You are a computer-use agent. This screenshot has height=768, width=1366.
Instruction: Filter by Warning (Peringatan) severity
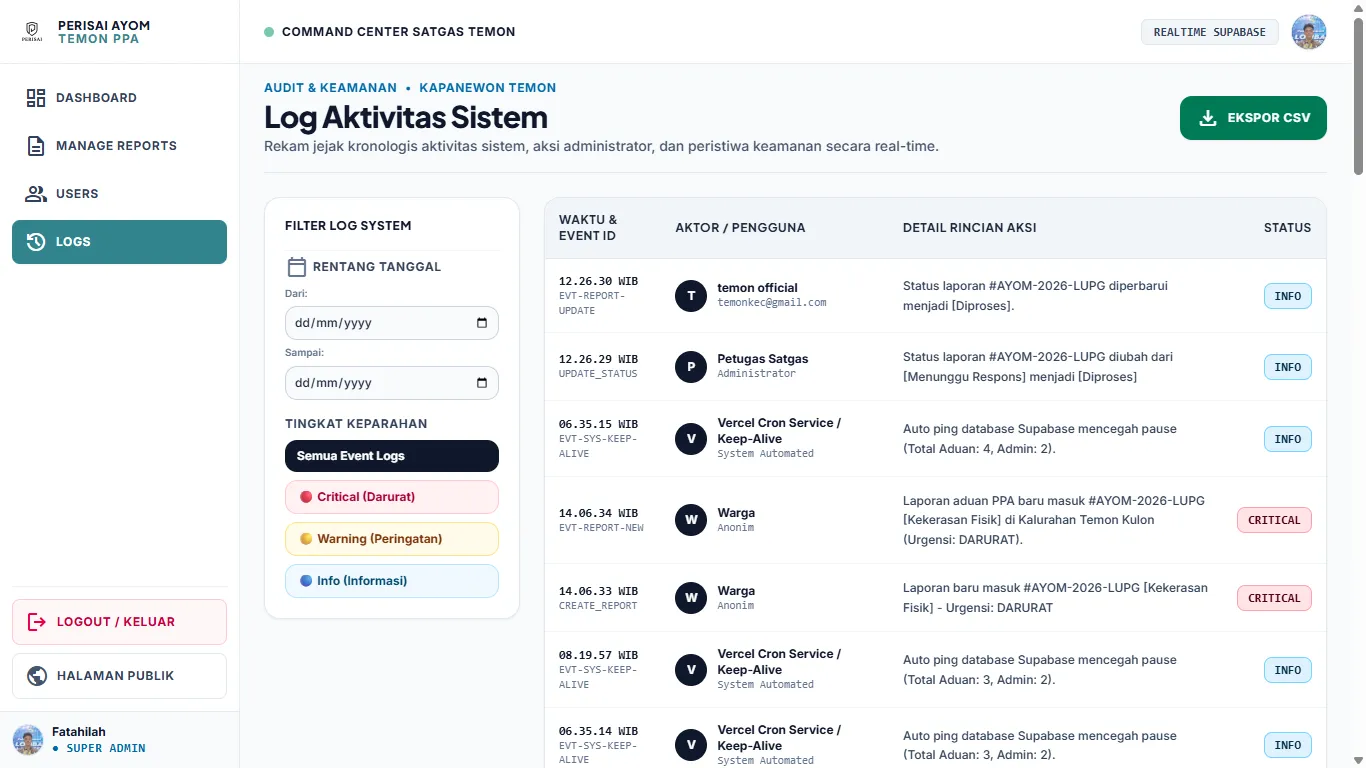click(392, 539)
